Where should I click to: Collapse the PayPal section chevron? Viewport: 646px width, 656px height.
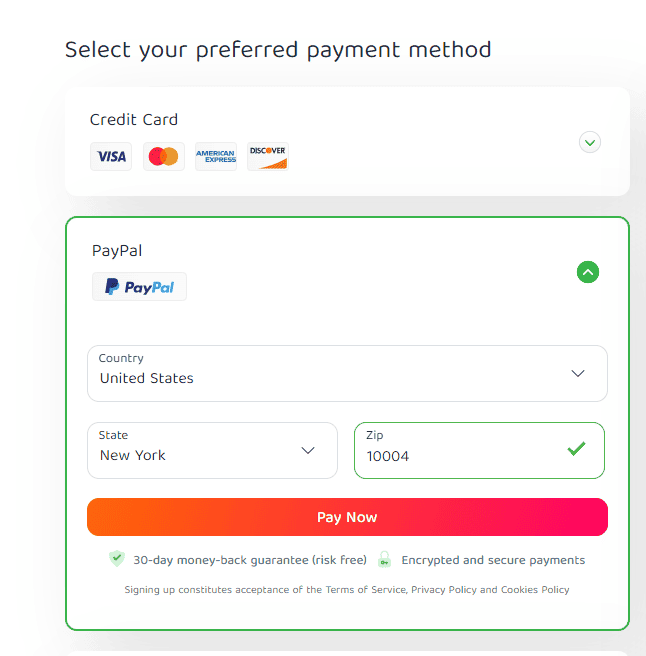[588, 271]
